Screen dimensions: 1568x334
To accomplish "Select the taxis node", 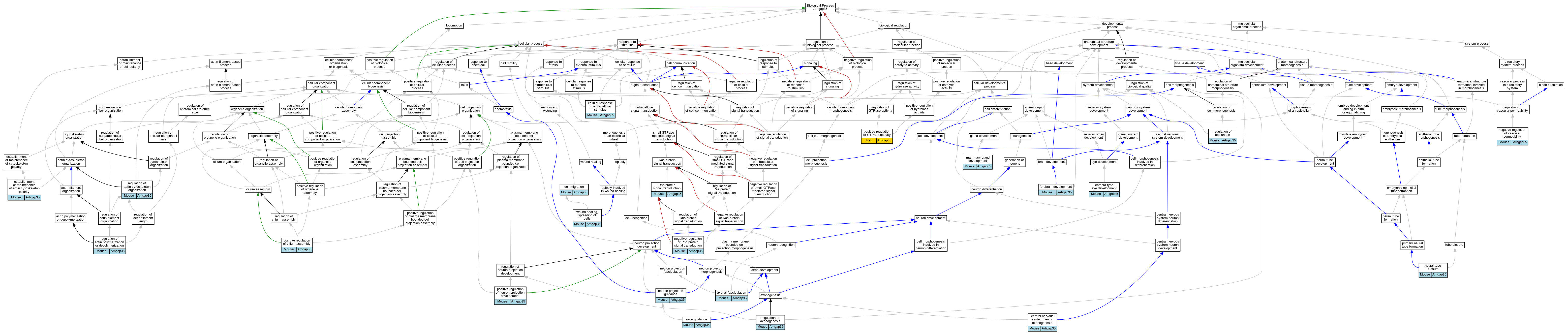I will tap(465, 85).
